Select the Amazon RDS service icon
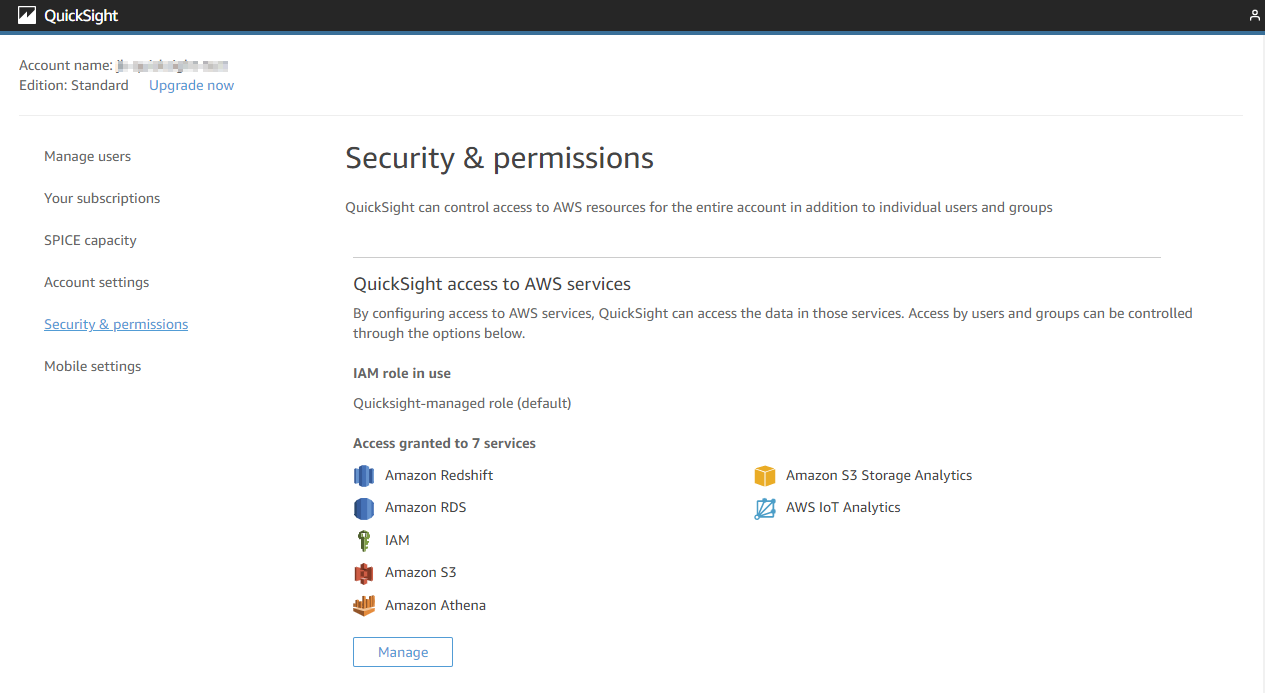1265x693 pixels. pyautogui.click(x=363, y=508)
